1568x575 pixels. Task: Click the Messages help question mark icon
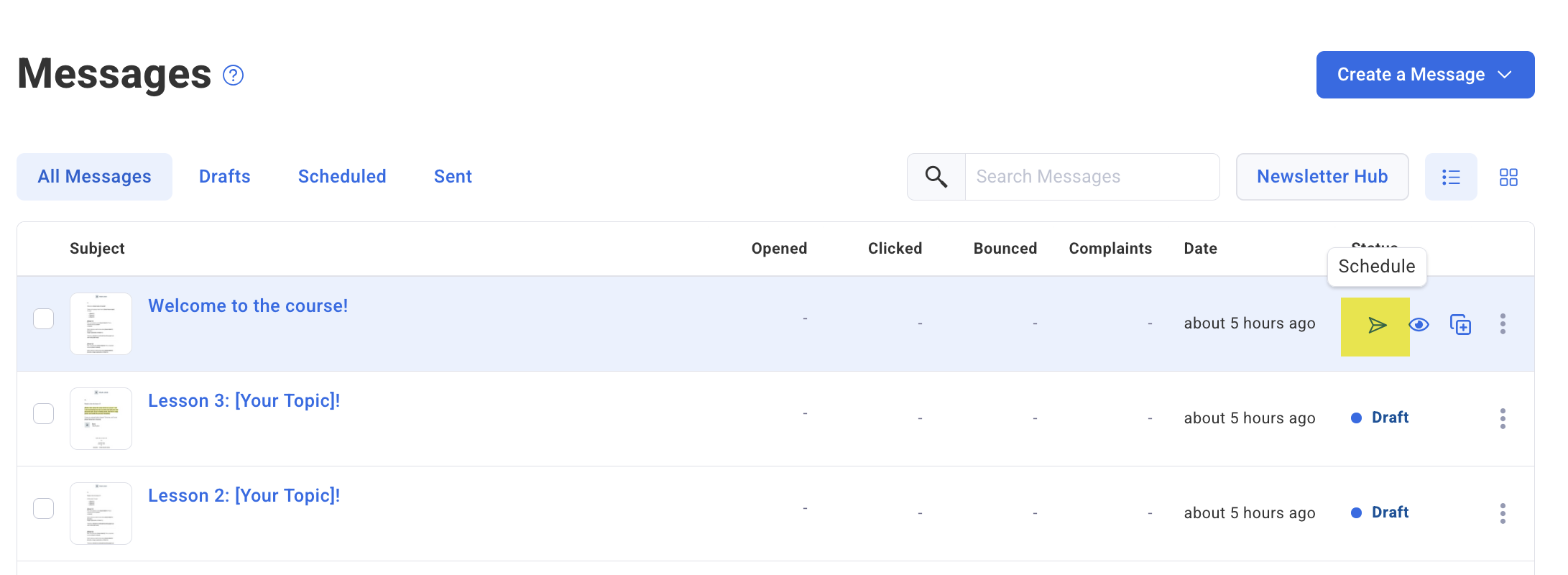click(233, 75)
